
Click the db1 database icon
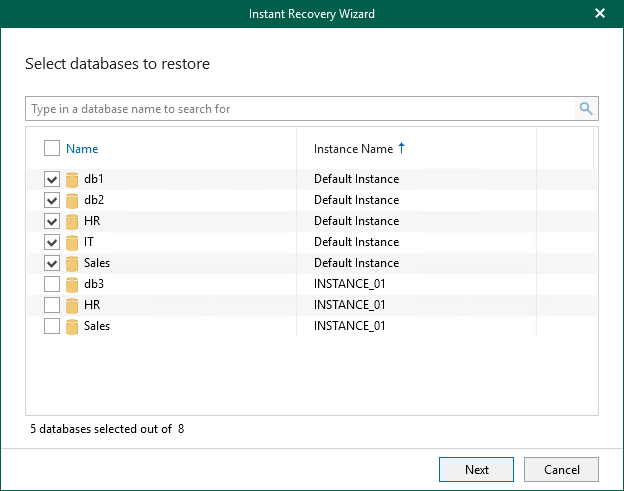click(x=72, y=180)
